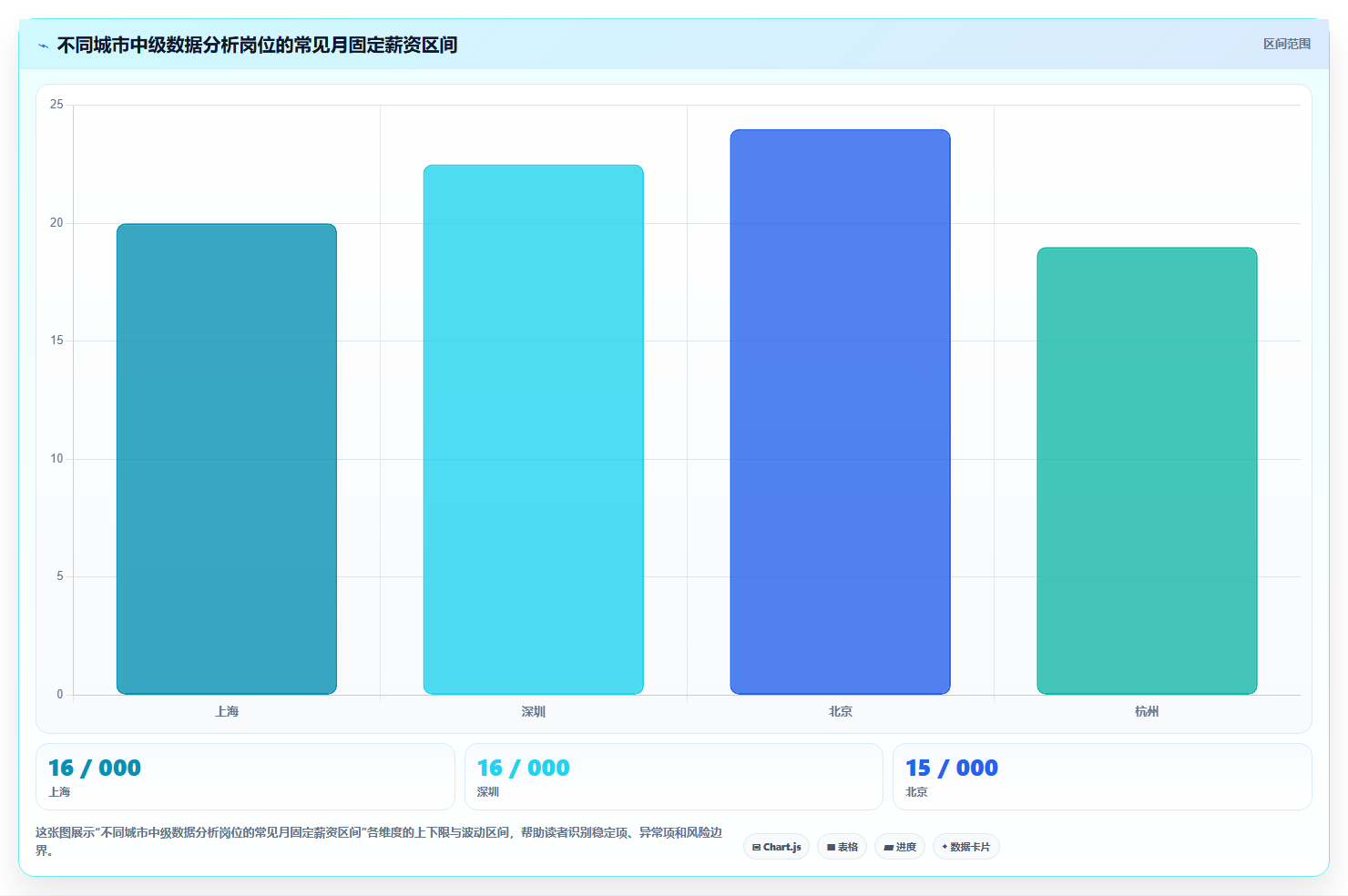Click the 表格 chip icon
This screenshot has height=896, width=1348.
click(831, 847)
